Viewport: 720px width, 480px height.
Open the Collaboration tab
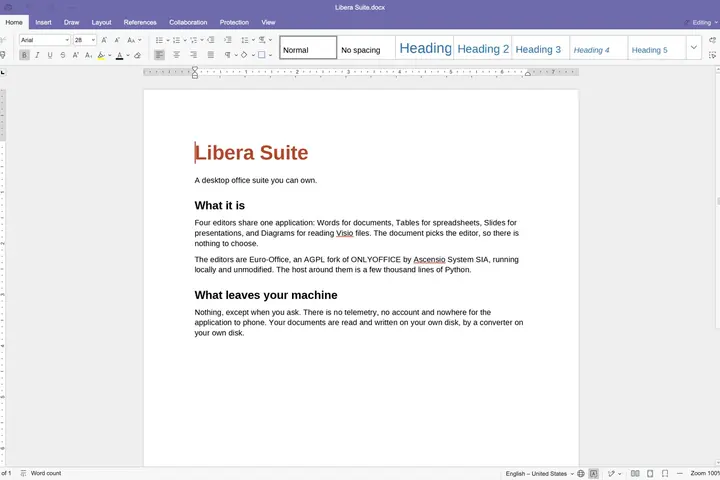pos(188,22)
